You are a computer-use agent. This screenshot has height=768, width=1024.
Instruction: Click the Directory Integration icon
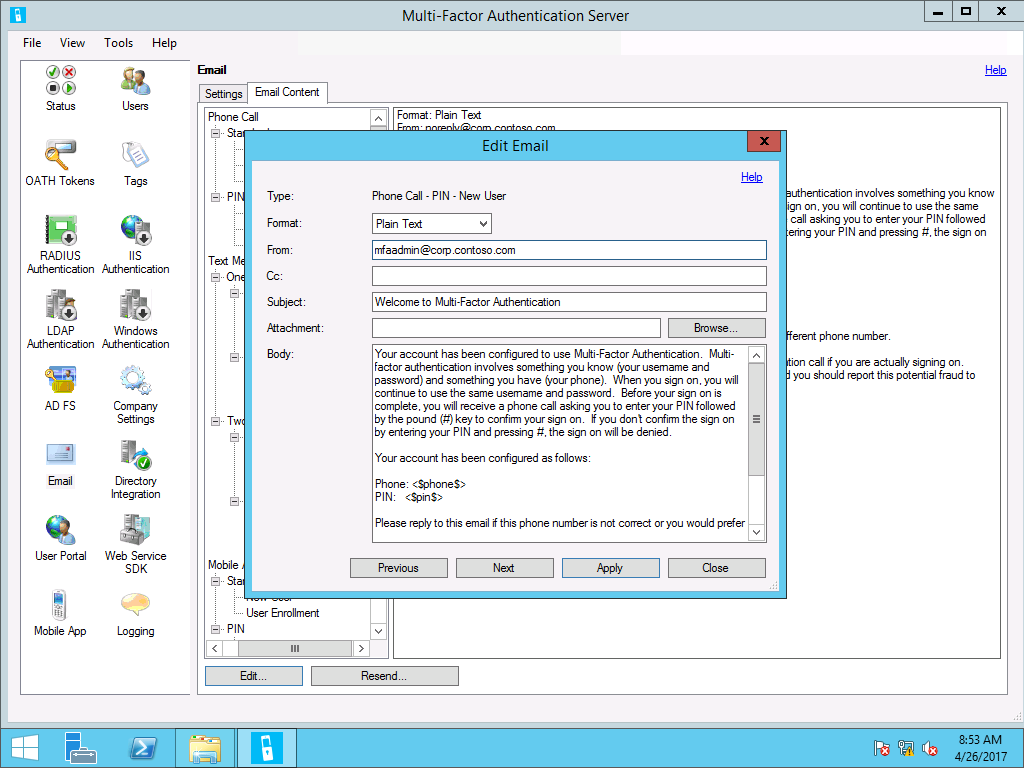(x=135, y=456)
